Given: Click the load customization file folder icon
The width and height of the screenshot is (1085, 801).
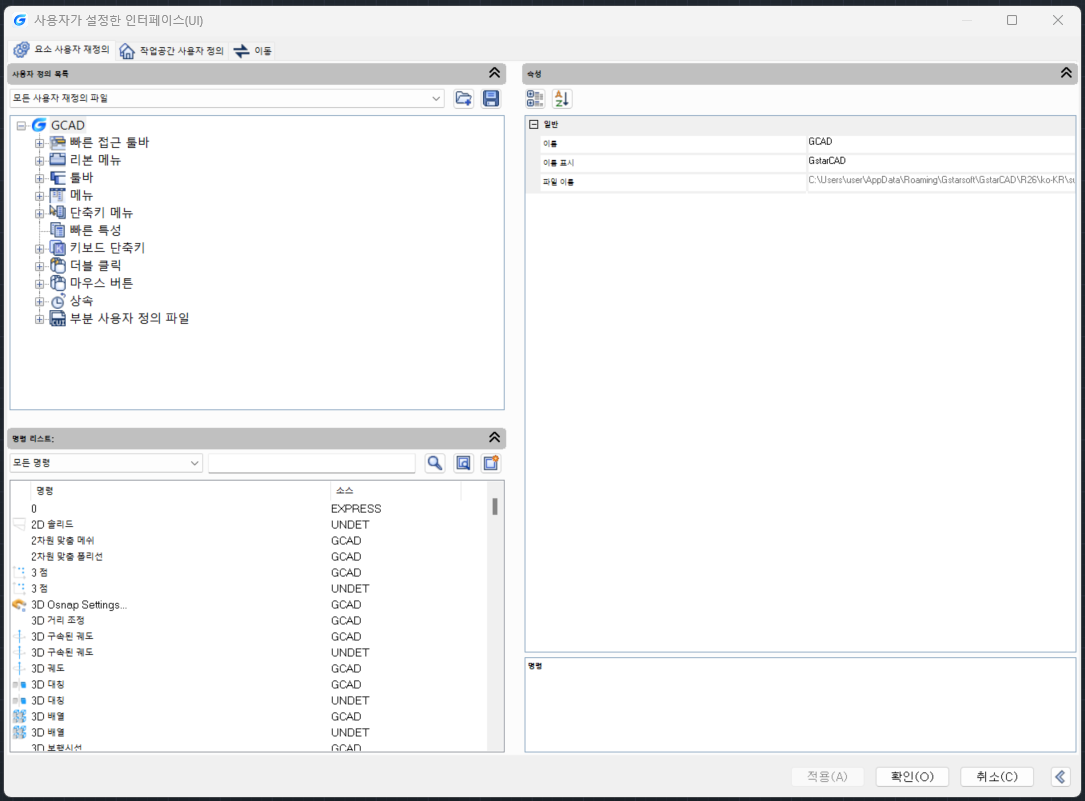Looking at the screenshot, I should 463,98.
